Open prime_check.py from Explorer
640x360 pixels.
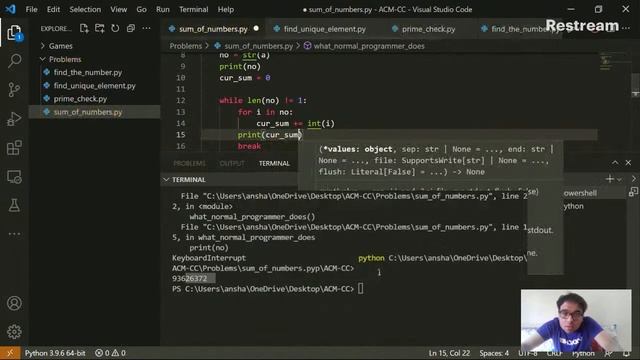point(80,99)
